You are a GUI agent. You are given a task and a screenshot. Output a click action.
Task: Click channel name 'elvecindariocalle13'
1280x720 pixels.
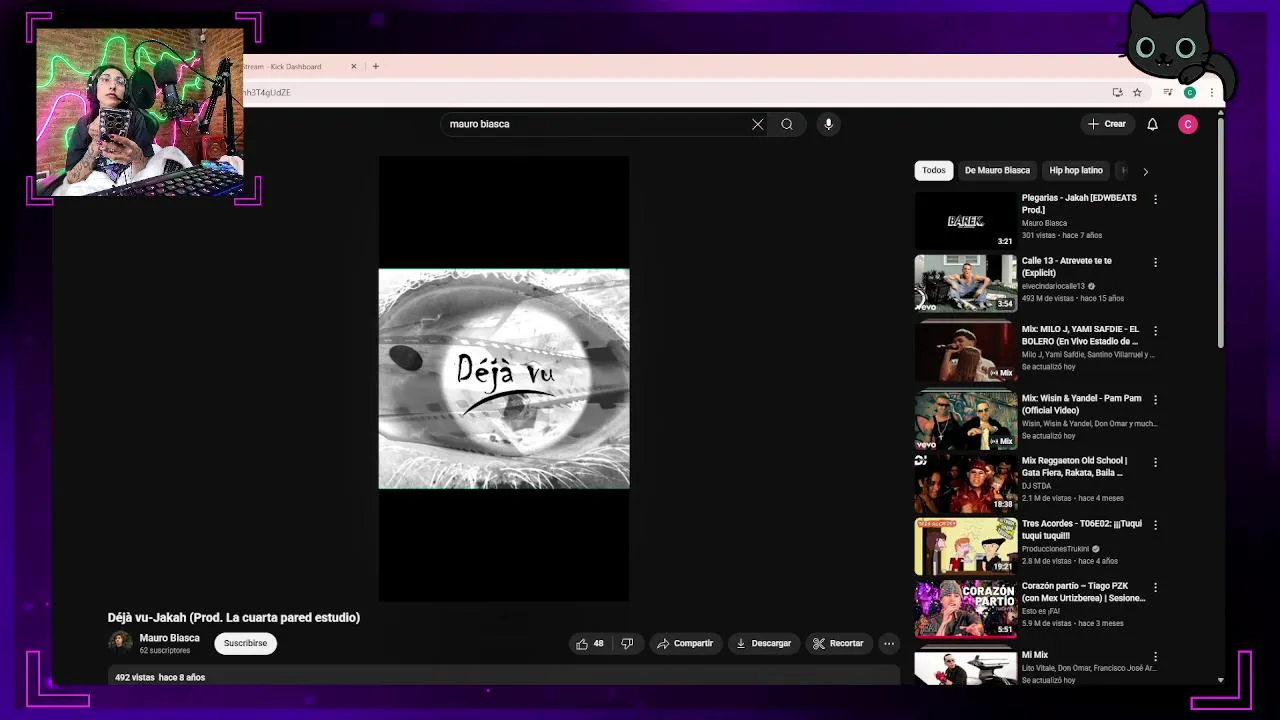click(1053, 286)
